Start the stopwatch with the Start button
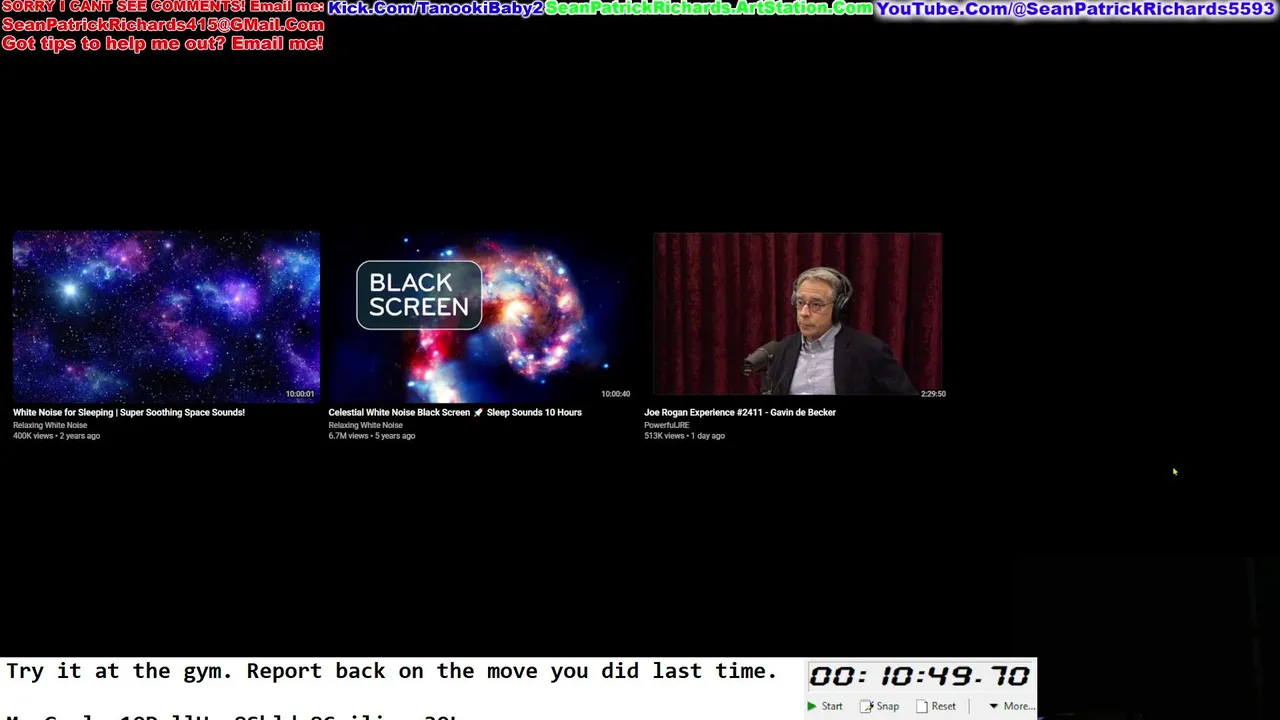The width and height of the screenshot is (1280, 720). click(825, 706)
